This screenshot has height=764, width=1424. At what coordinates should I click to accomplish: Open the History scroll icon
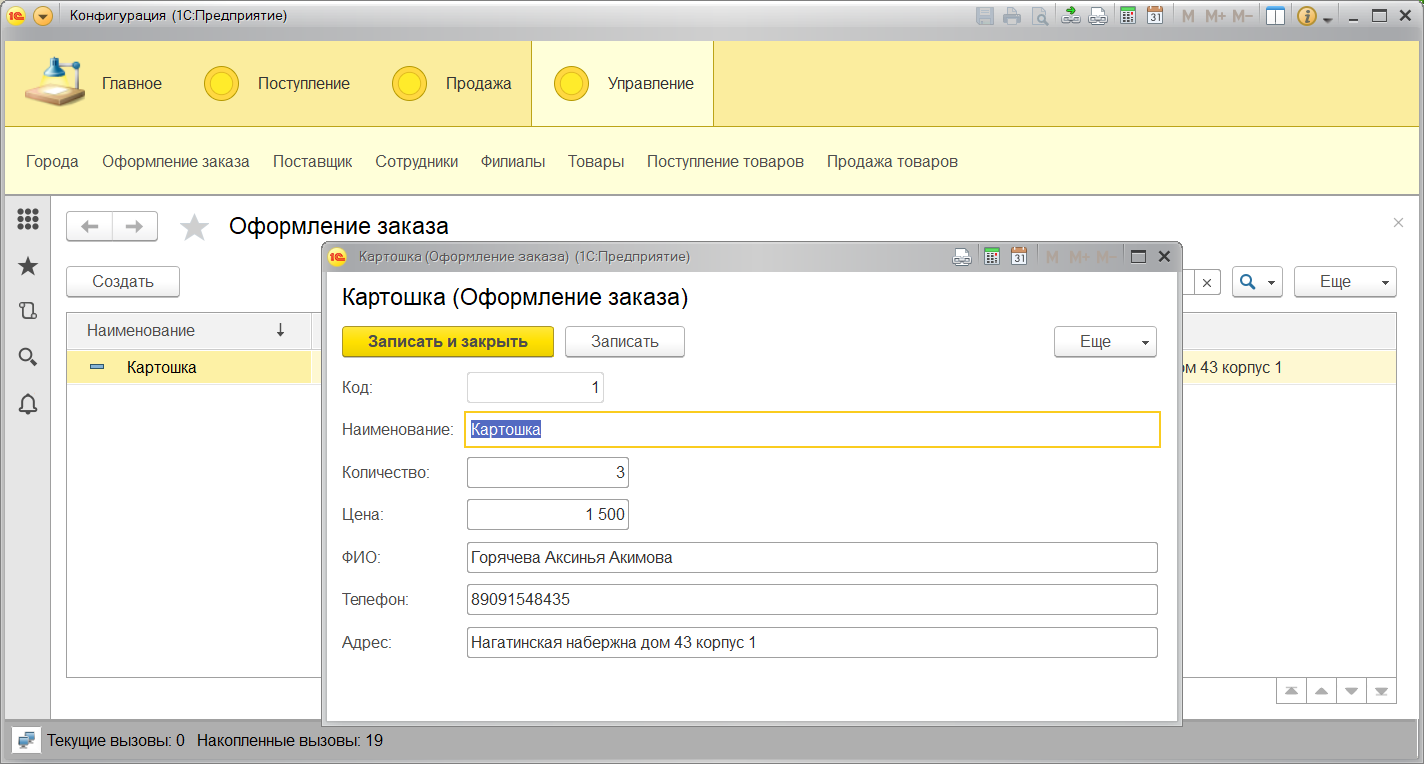(28, 311)
